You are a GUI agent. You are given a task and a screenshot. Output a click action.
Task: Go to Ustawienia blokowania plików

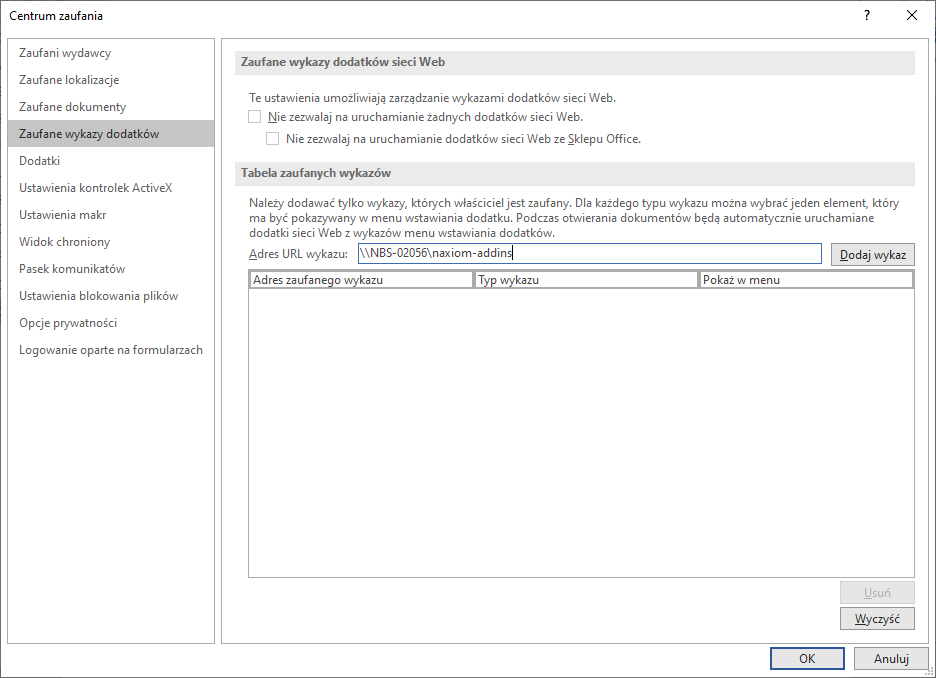pyautogui.click(x=98, y=296)
